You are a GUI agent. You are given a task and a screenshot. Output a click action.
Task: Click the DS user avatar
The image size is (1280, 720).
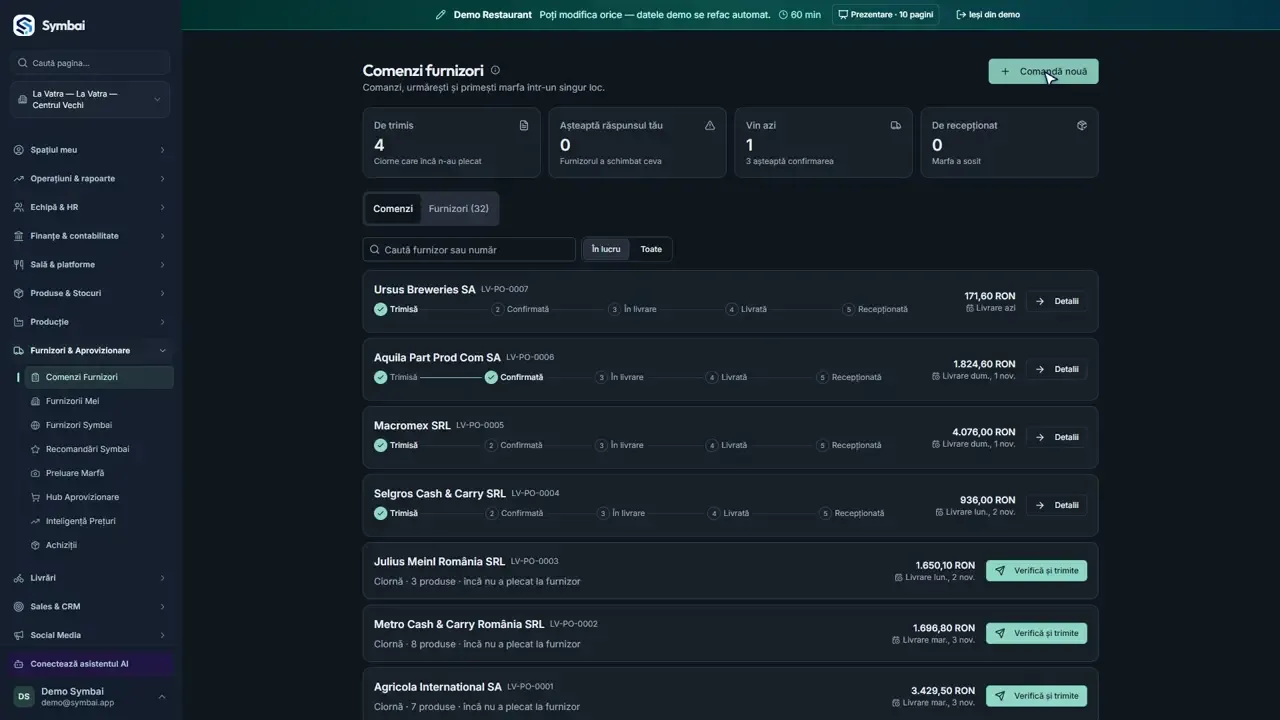(24, 697)
